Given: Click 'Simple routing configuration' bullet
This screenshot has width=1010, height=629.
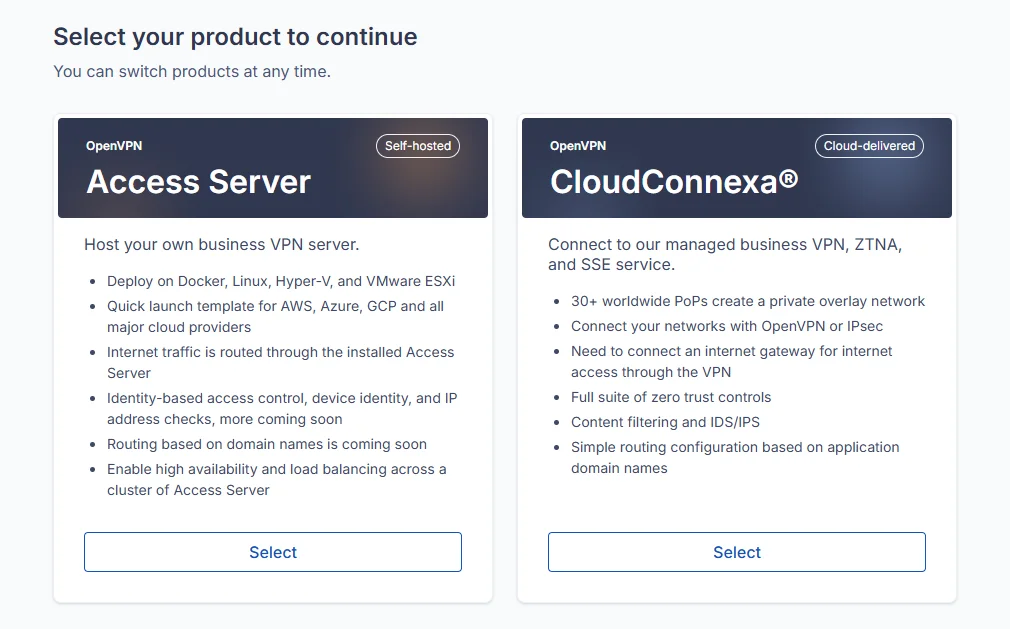Looking at the screenshot, I should click(x=735, y=457).
